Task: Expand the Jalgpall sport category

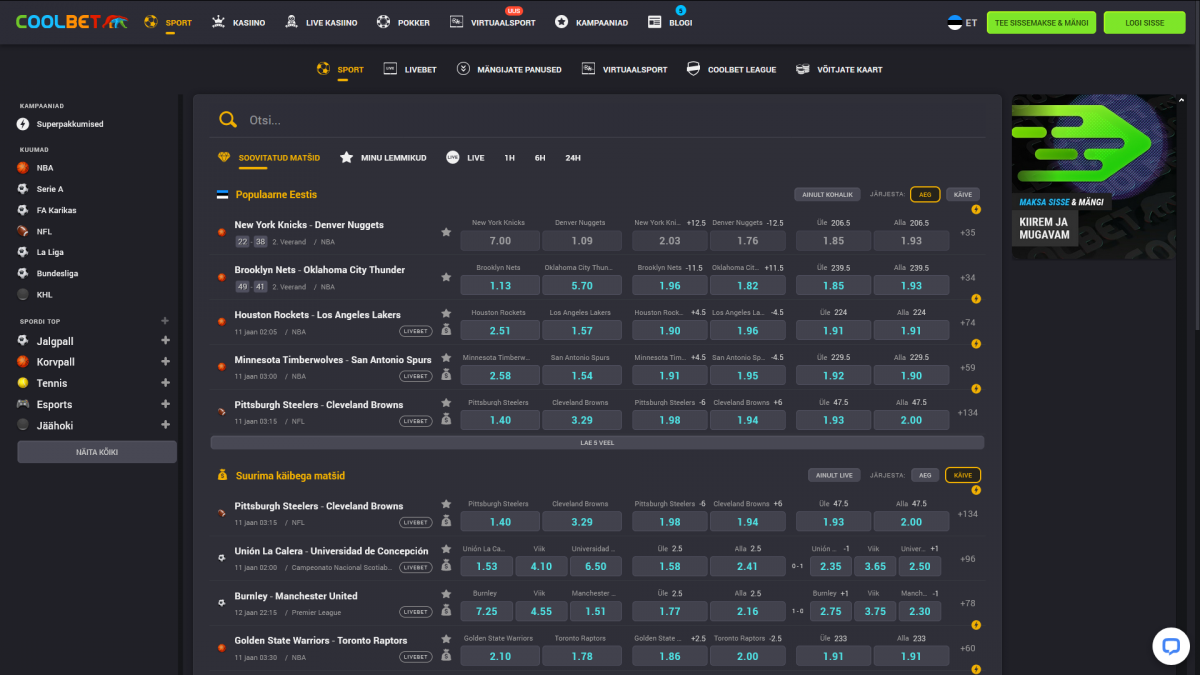Action: 165,341
